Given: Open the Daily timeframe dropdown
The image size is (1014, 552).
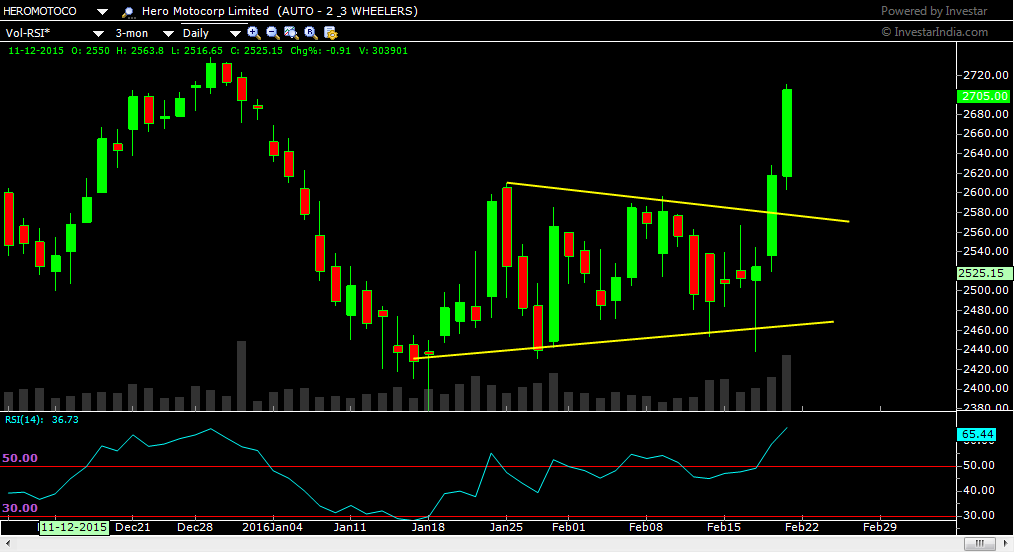Looking at the screenshot, I should coord(235,33).
